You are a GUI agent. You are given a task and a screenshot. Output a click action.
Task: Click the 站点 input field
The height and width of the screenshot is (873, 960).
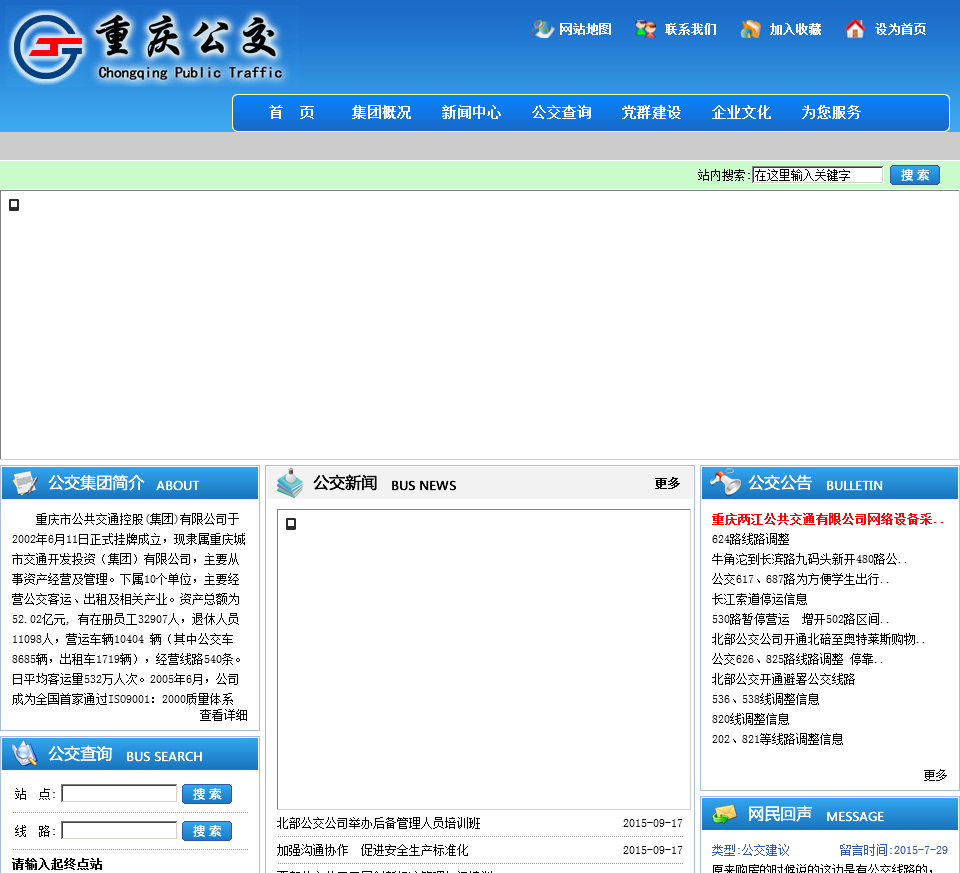119,794
